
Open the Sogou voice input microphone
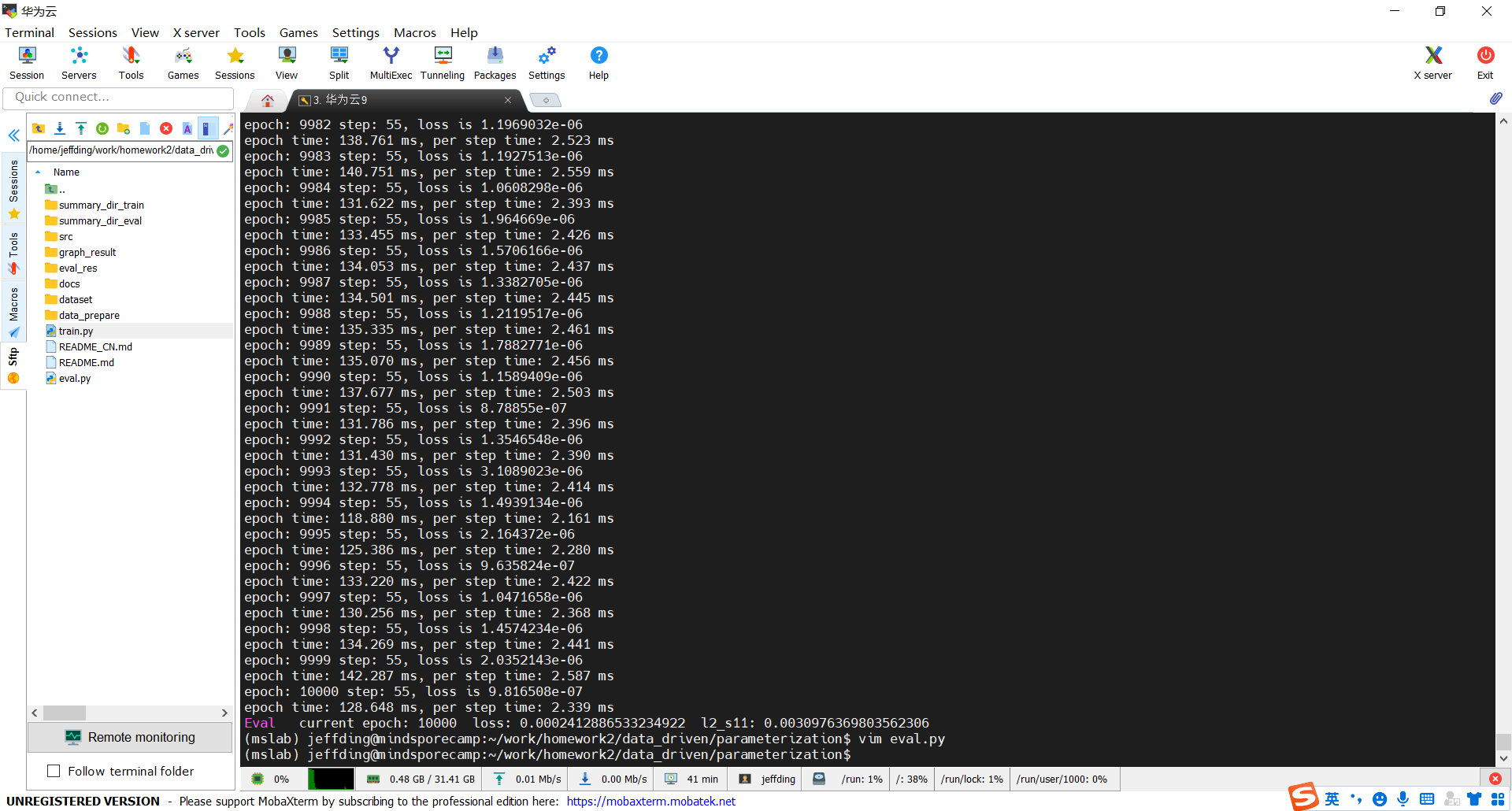[x=1403, y=799]
